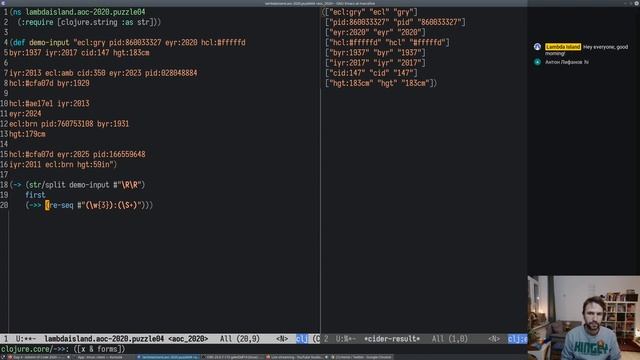640x360 pixels.
Task: Click the eyr:2024 line
Action: pos(25,114)
